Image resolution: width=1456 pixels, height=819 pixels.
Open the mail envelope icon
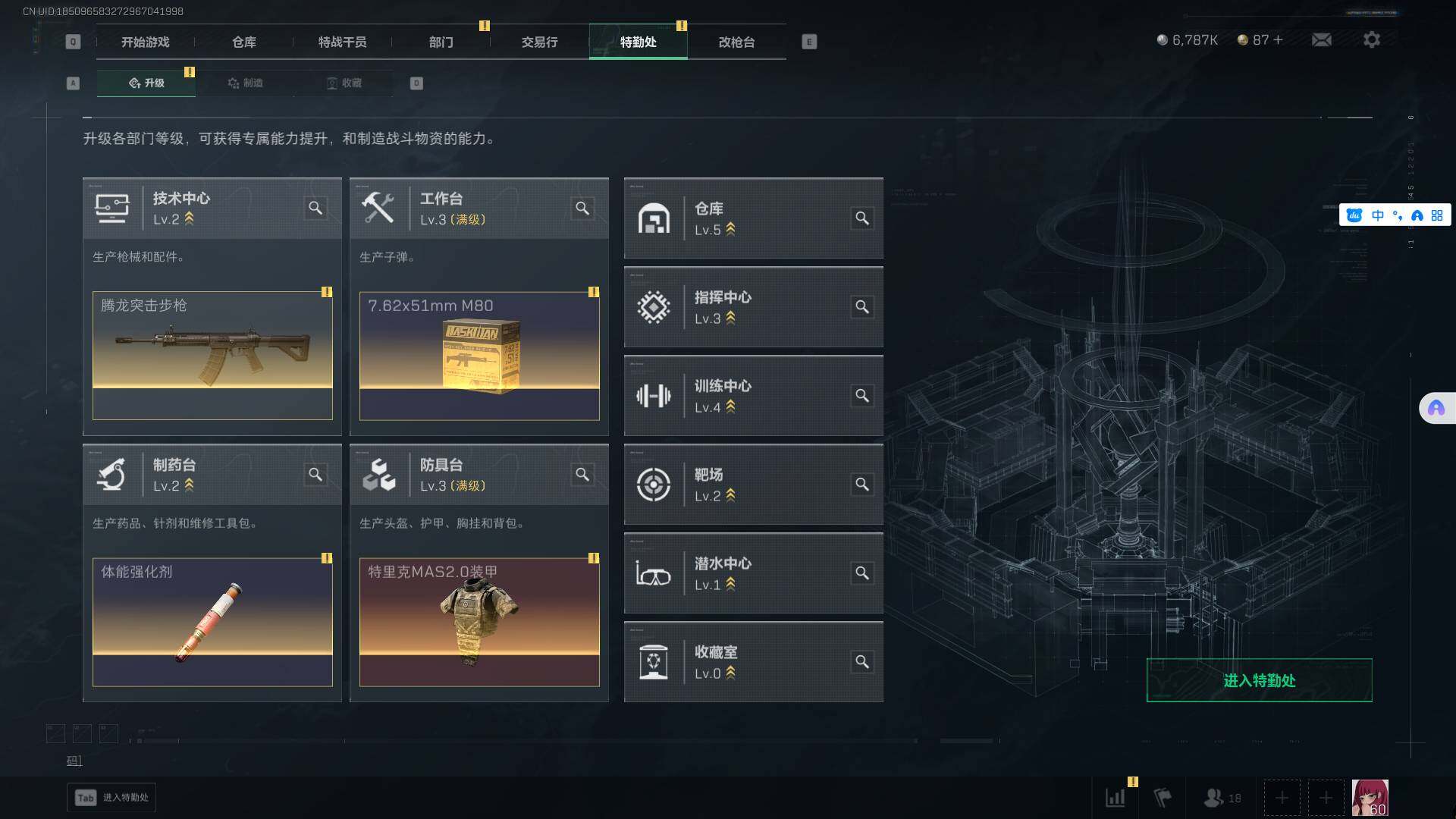[x=1322, y=39]
